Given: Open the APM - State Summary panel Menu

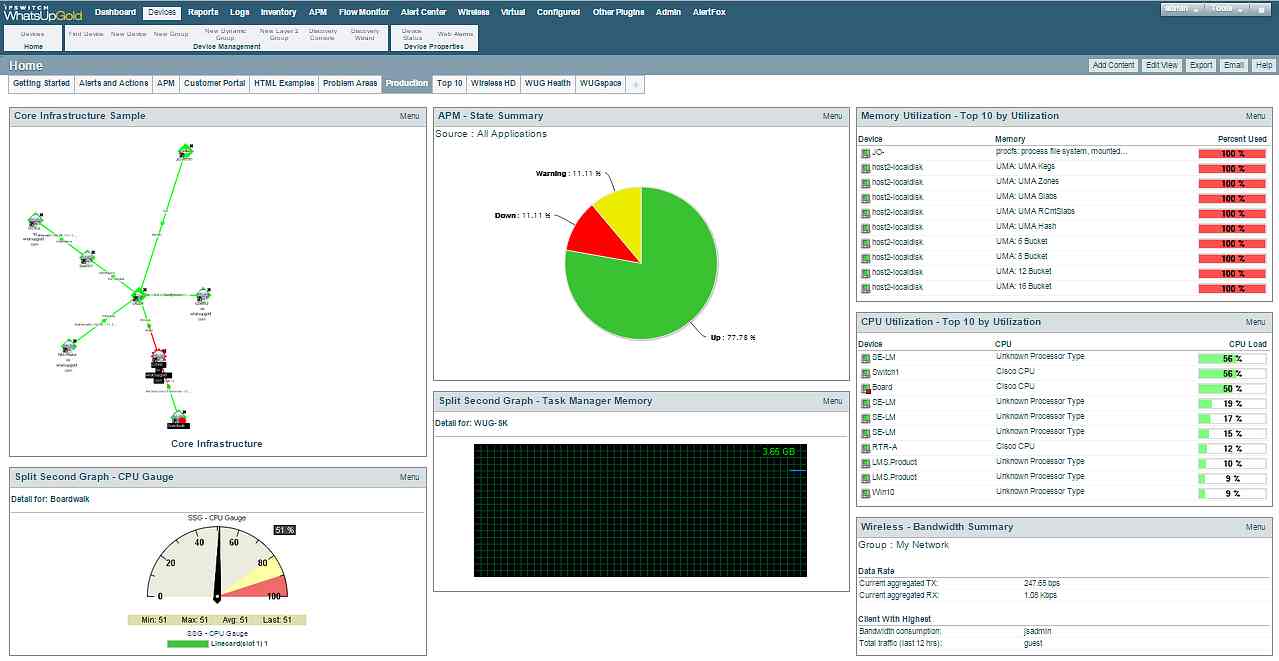Looking at the screenshot, I should pyautogui.click(x=832, y=116).
